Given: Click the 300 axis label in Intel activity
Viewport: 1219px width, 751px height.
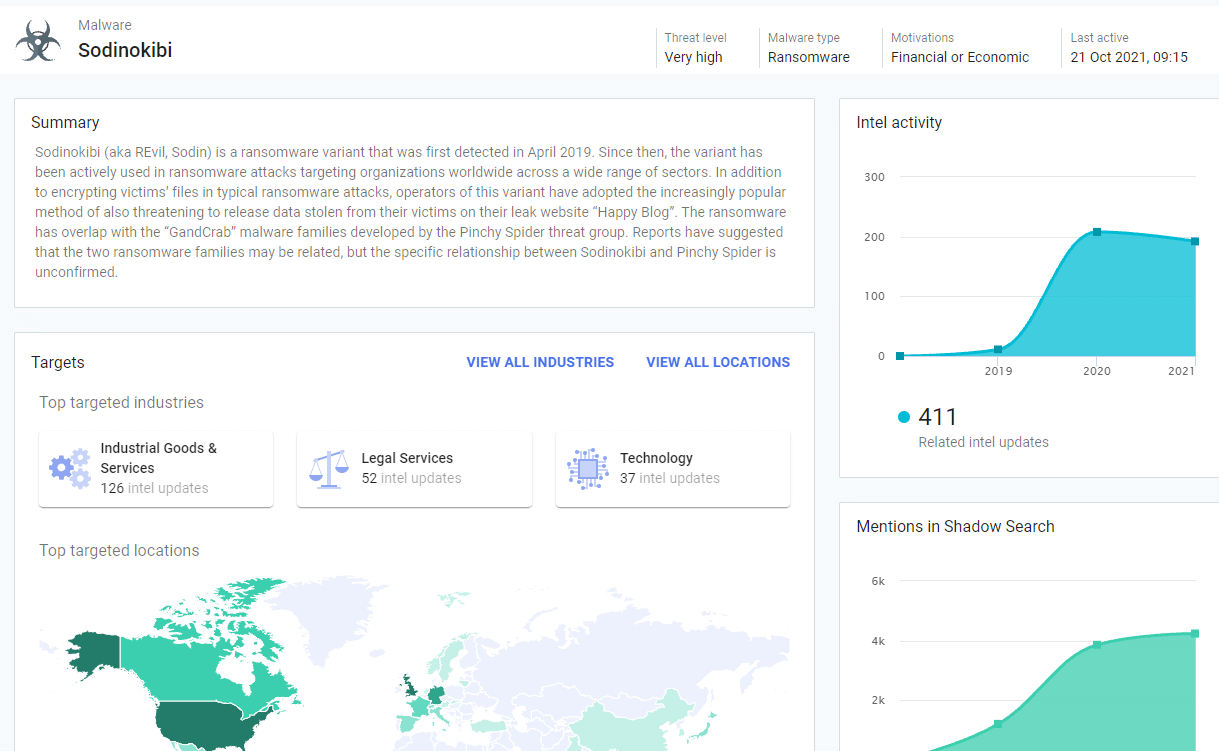Looking at the screenshot, I should click(x=874, y=177).
